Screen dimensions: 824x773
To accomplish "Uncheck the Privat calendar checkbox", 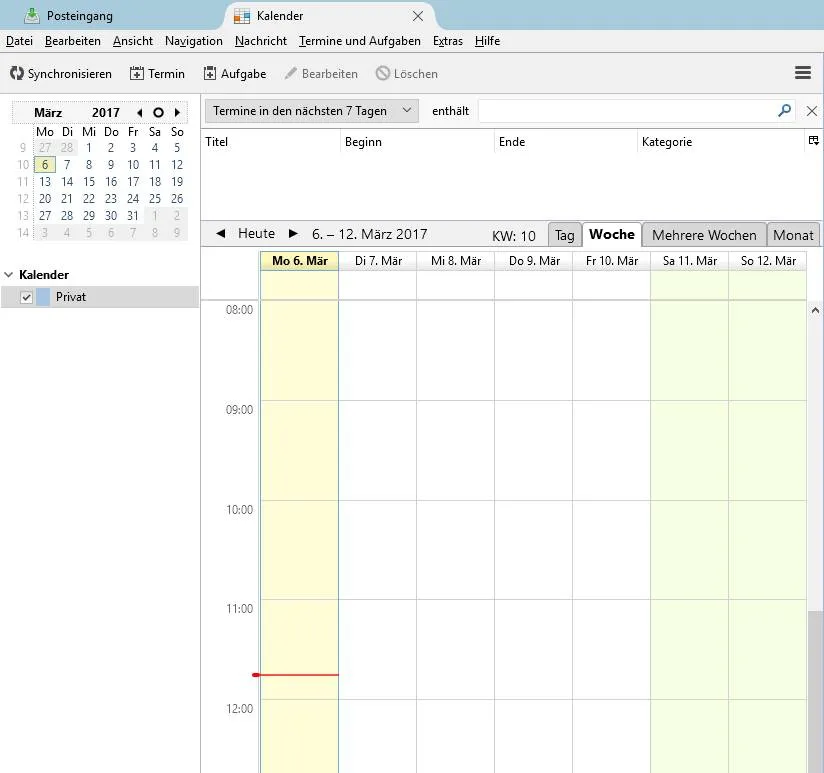I will pos(26,297).
